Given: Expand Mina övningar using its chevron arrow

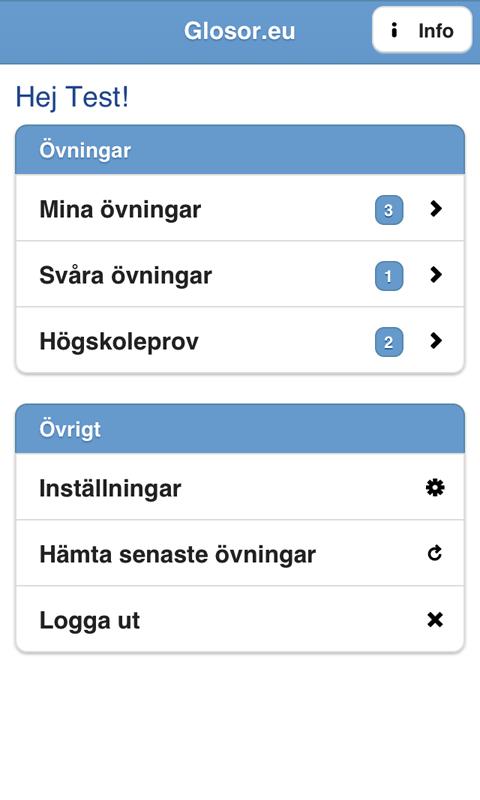Looking at the screenshot, I should click(436, 208).
